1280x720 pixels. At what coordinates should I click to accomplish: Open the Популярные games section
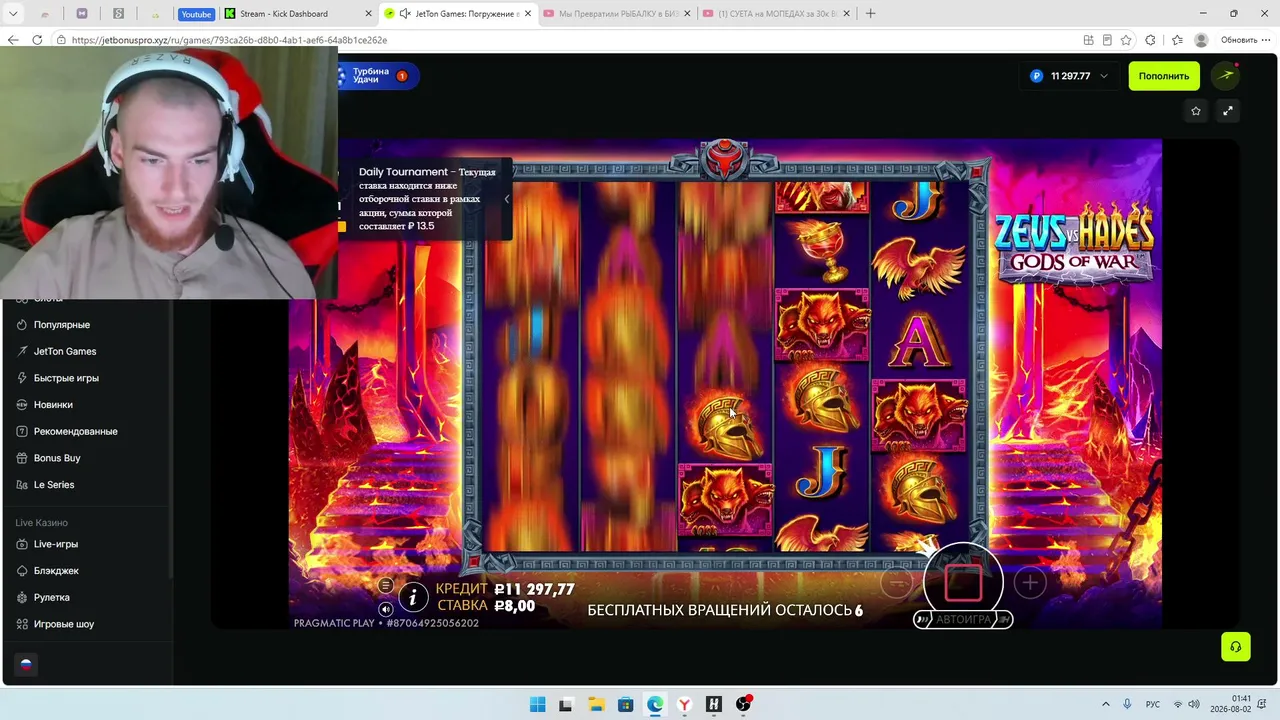pos(62,325)
